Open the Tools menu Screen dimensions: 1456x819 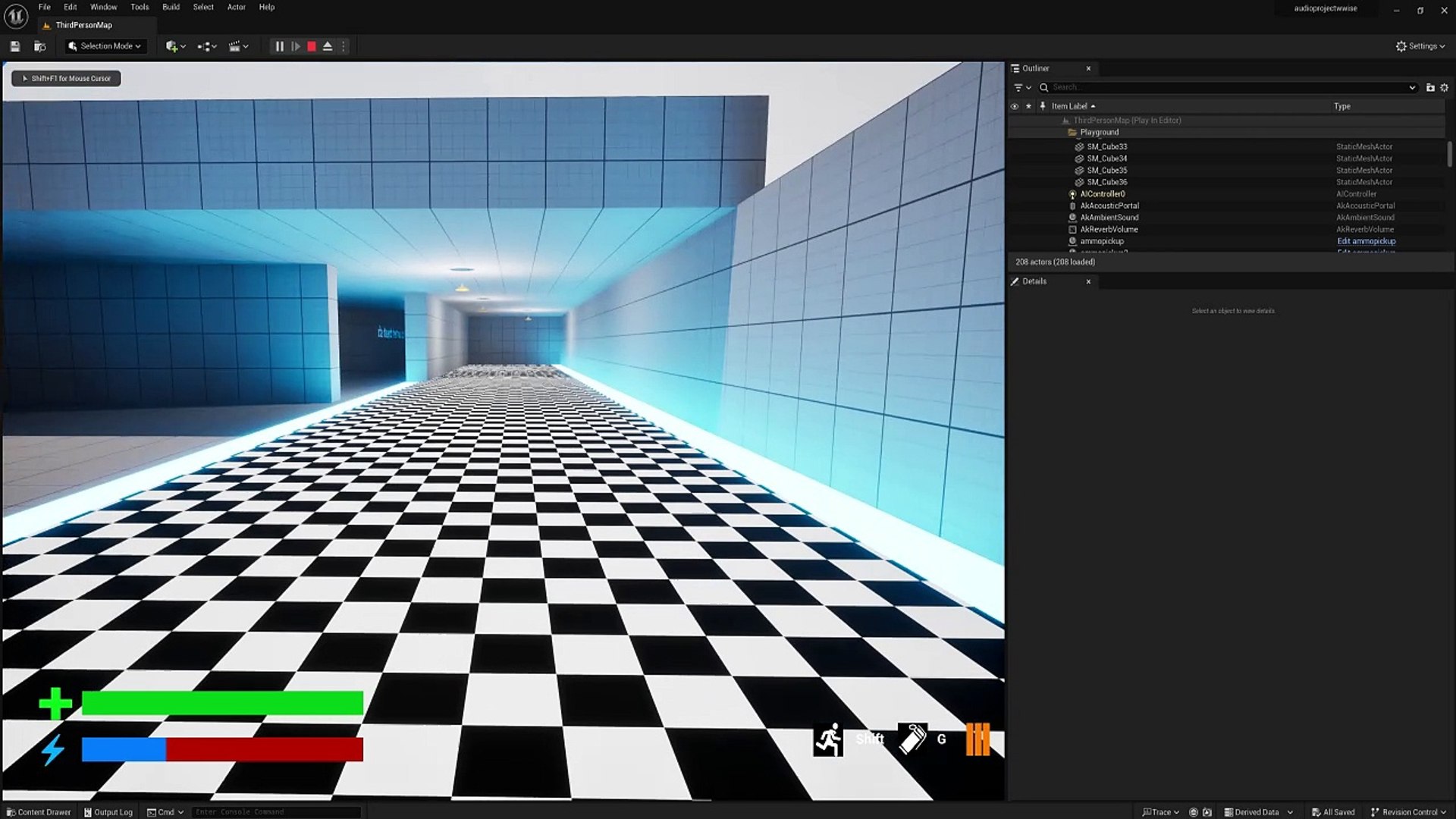coord(140,7)
